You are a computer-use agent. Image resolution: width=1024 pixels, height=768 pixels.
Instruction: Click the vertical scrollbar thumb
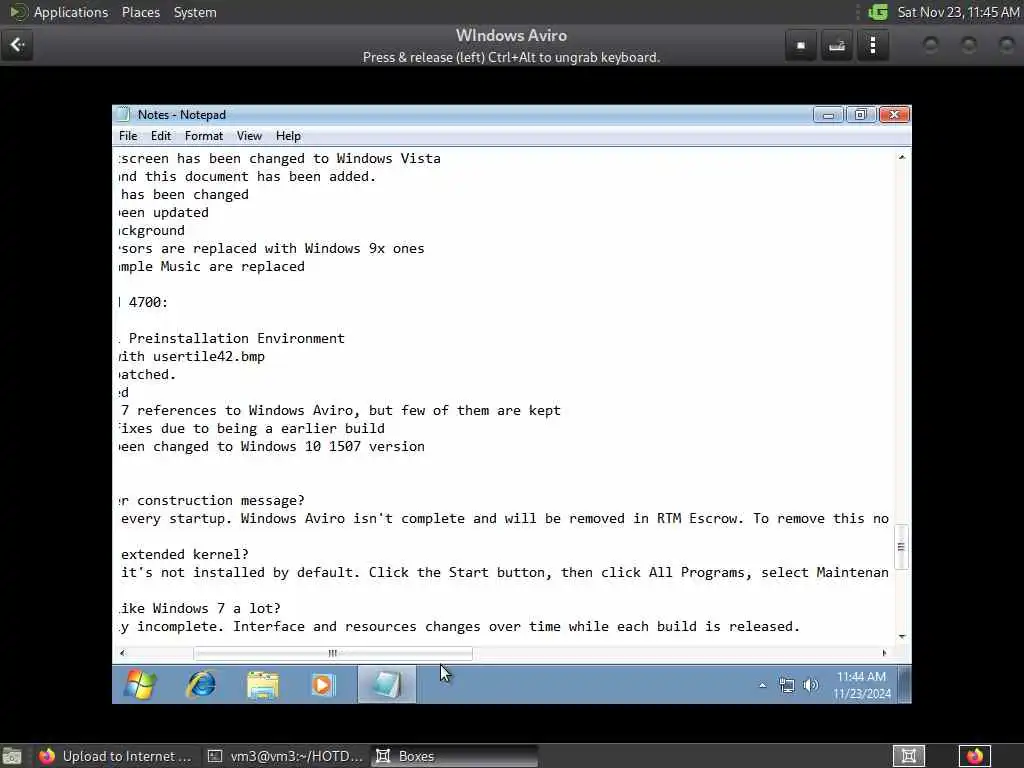tap(901, 547)
